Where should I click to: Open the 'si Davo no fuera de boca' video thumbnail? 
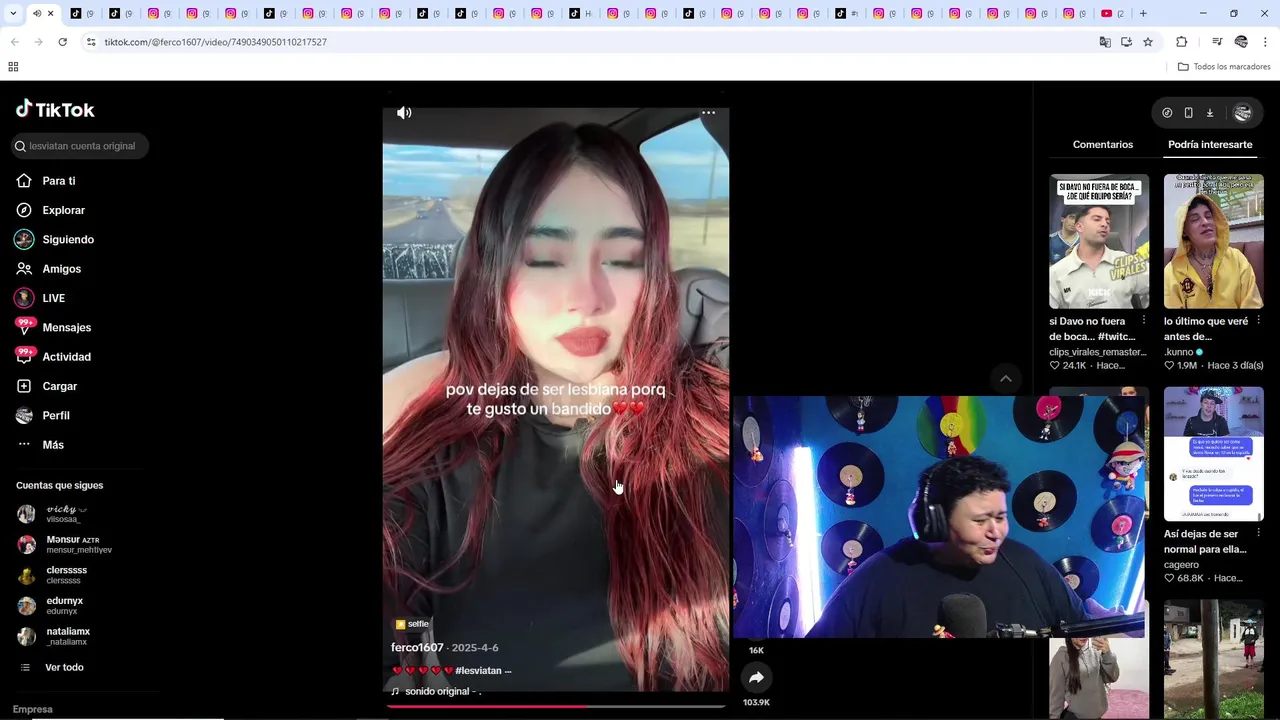1099,241
